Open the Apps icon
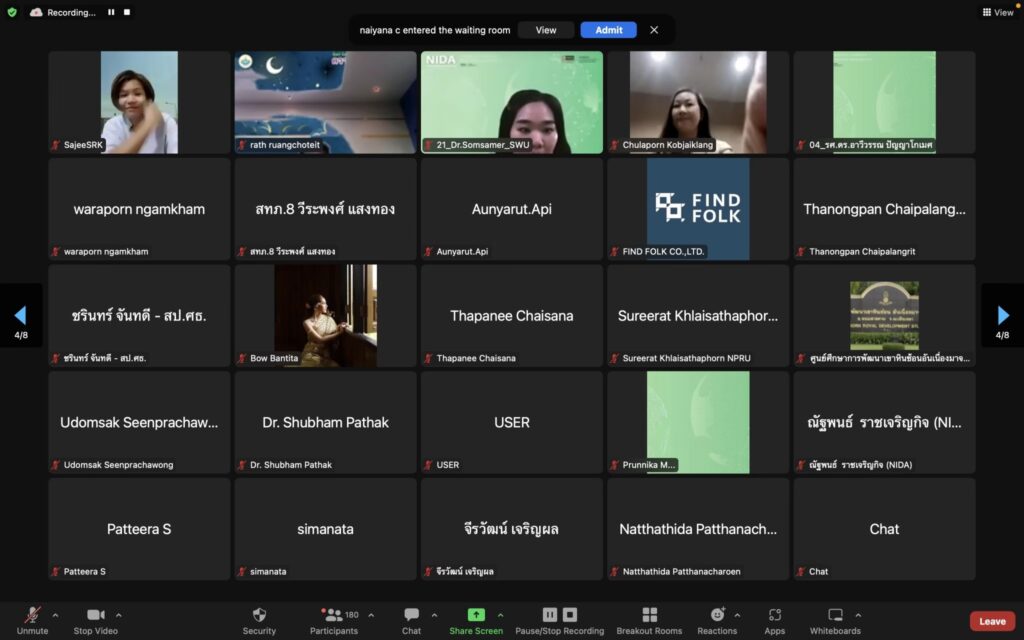Screen dimensions: 1024x640 point(775,615)
